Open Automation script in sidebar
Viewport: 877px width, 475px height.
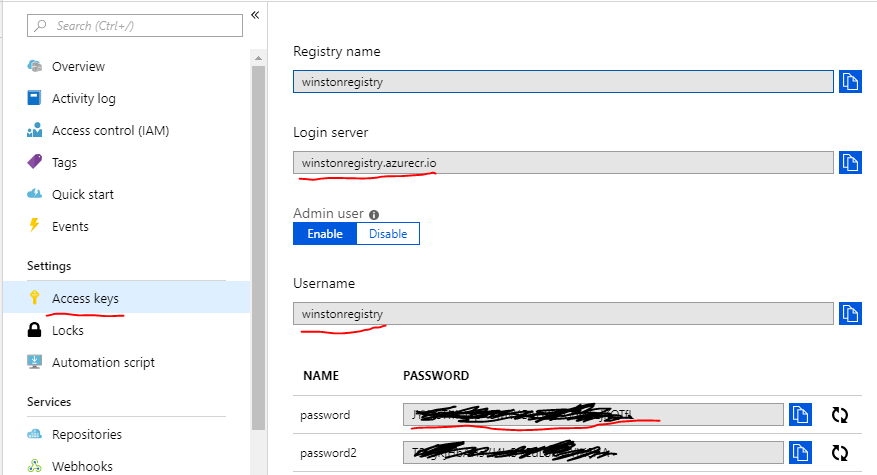(x=103, y=362)
